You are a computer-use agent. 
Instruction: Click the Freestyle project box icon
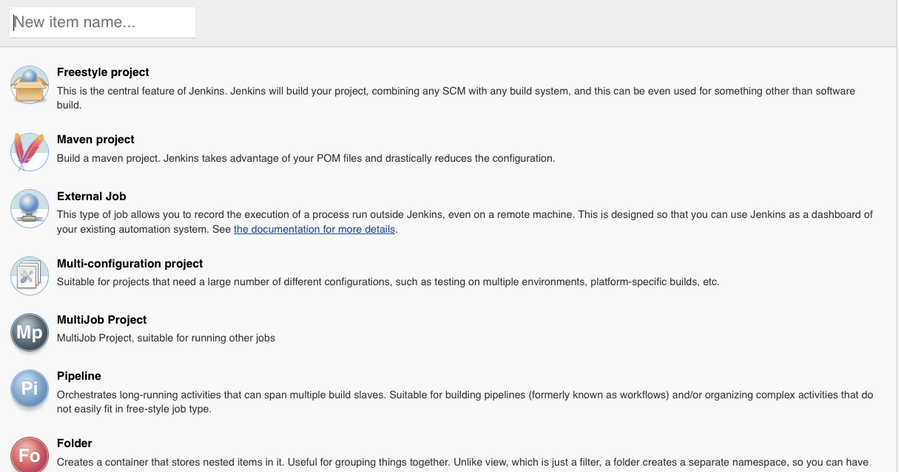(29, 85)
